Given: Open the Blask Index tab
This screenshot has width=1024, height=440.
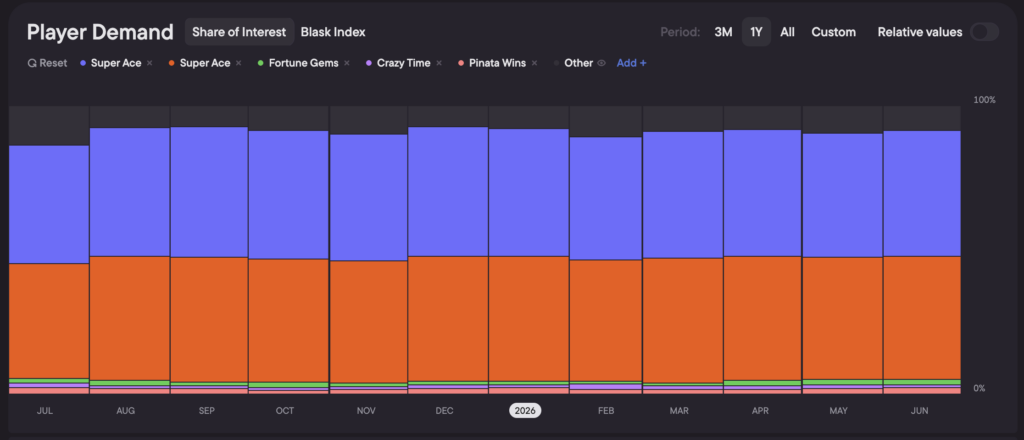Looking at the screenshot, I should click(x=333, y=32).
